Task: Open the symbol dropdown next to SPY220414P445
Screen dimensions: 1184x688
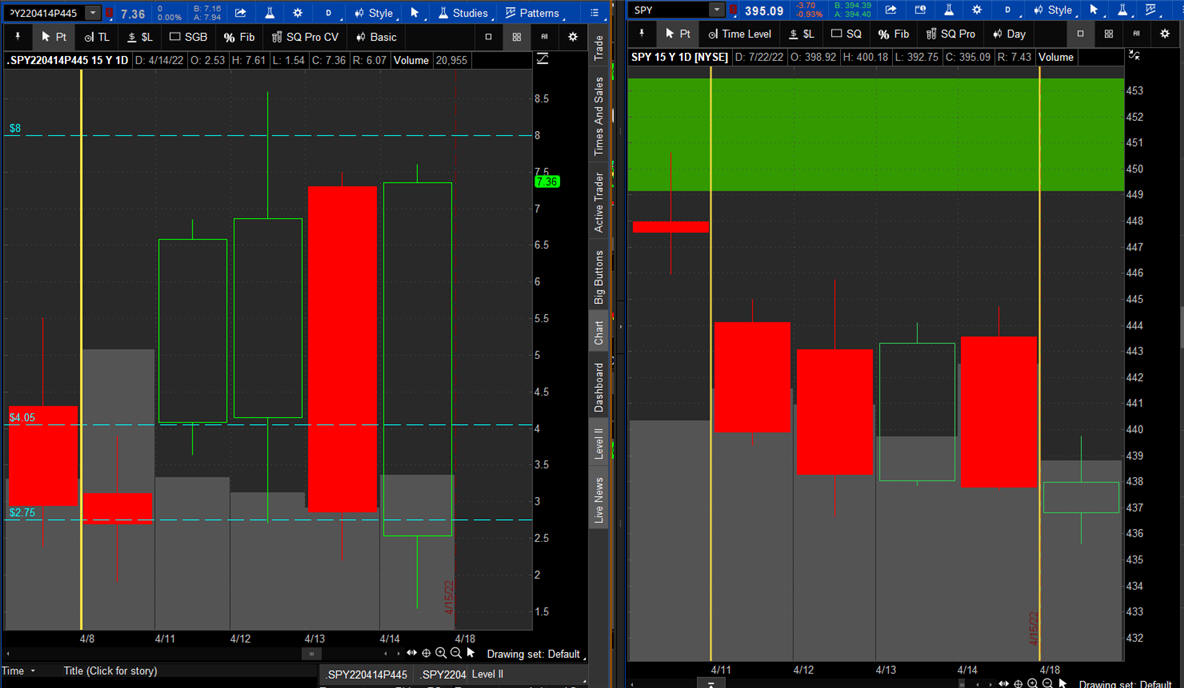Action: click(x=93, y=13)
